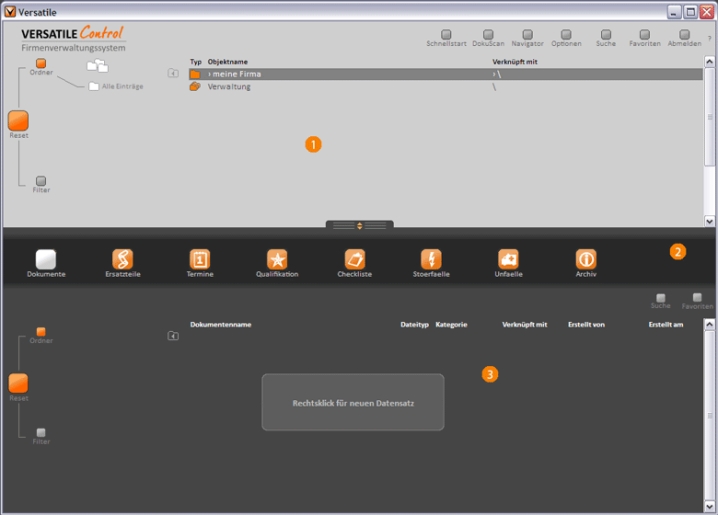Open Schnellstart from the top toolbar
The width and height of the screenshot is (718, 515).
point(446,35)
